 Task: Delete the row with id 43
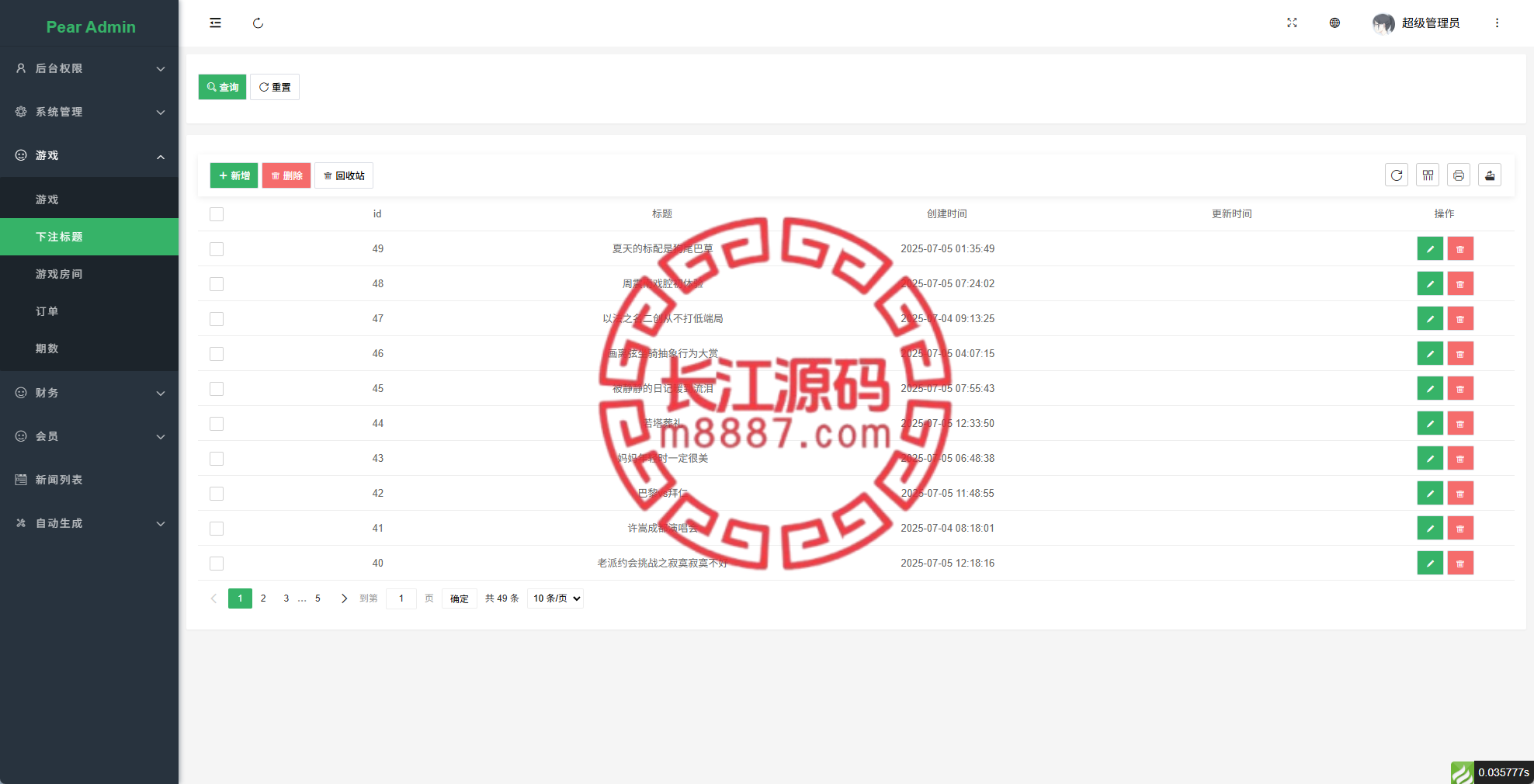(x=1460, y=459)
